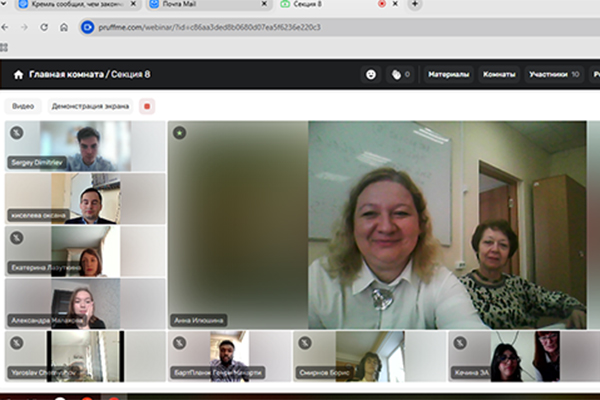600x400 pixels.
Task: Open the Участники participants list
Action: pos(554,74)
